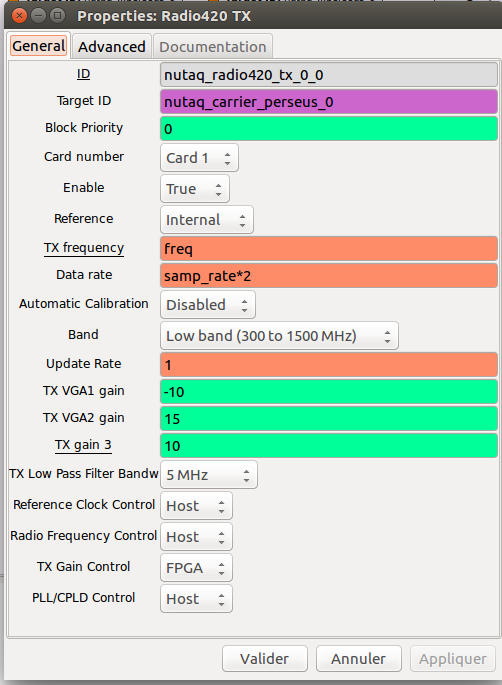Open the TX Gain Control dropdown
The image size is (502, 685).
pos(196,567)
